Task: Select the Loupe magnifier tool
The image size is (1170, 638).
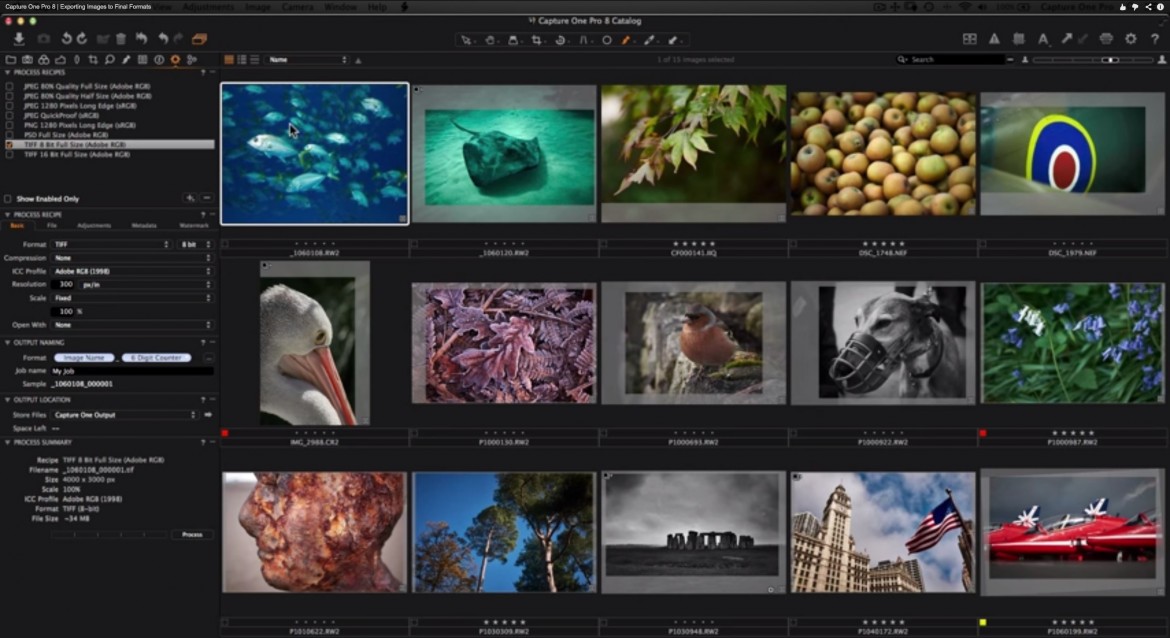Action: pos(110,59)
